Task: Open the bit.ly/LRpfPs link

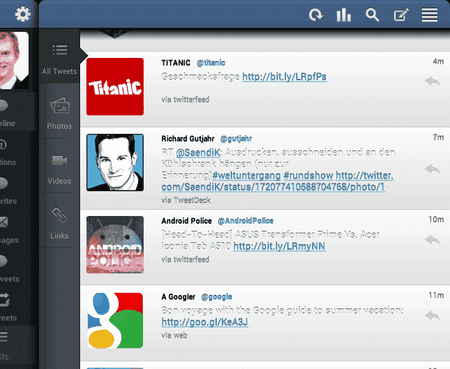Action: click(x=284, y=77)
